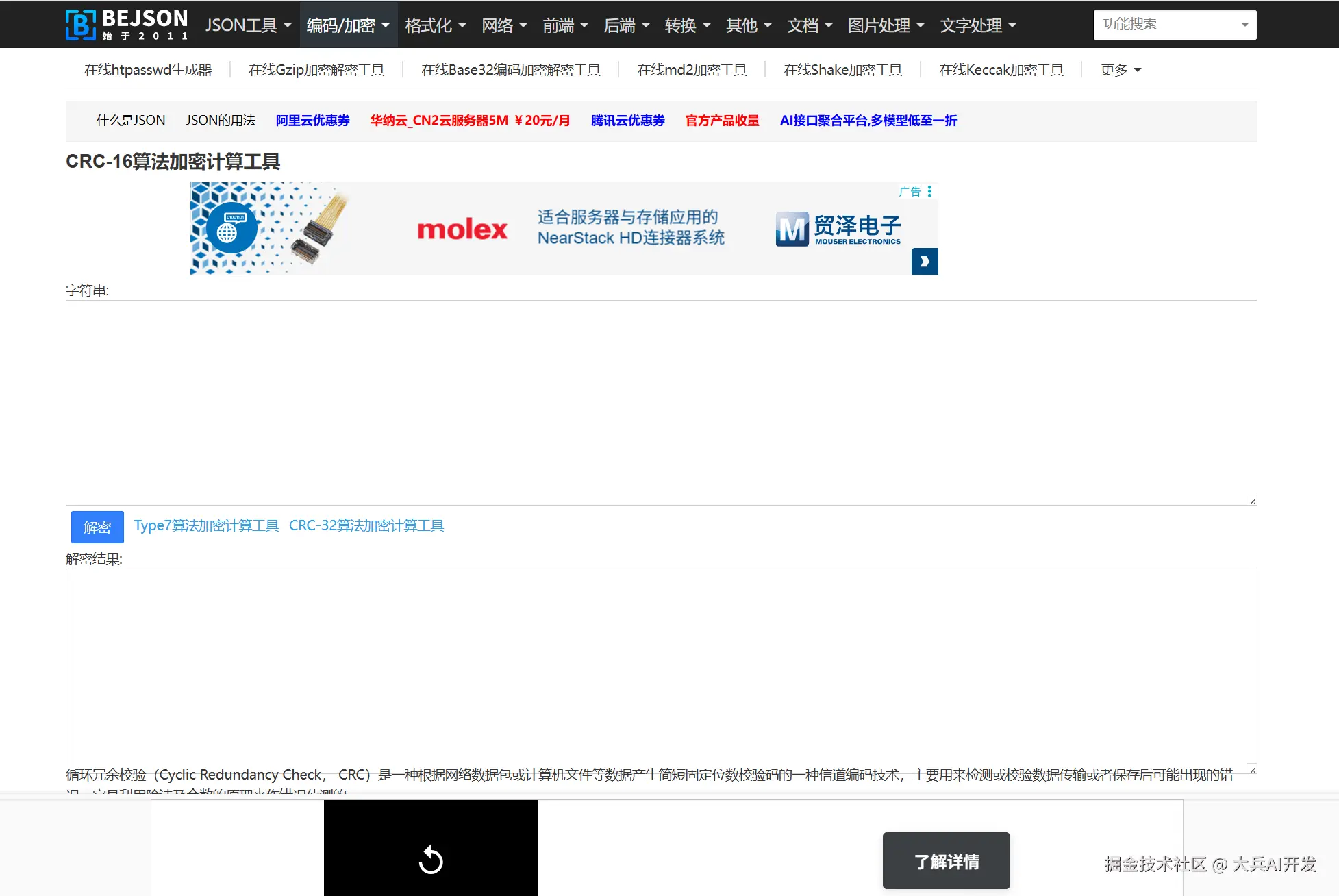Open the Type7算法加密计算工具 link
Screen dimensions: 1339x896
206,525
